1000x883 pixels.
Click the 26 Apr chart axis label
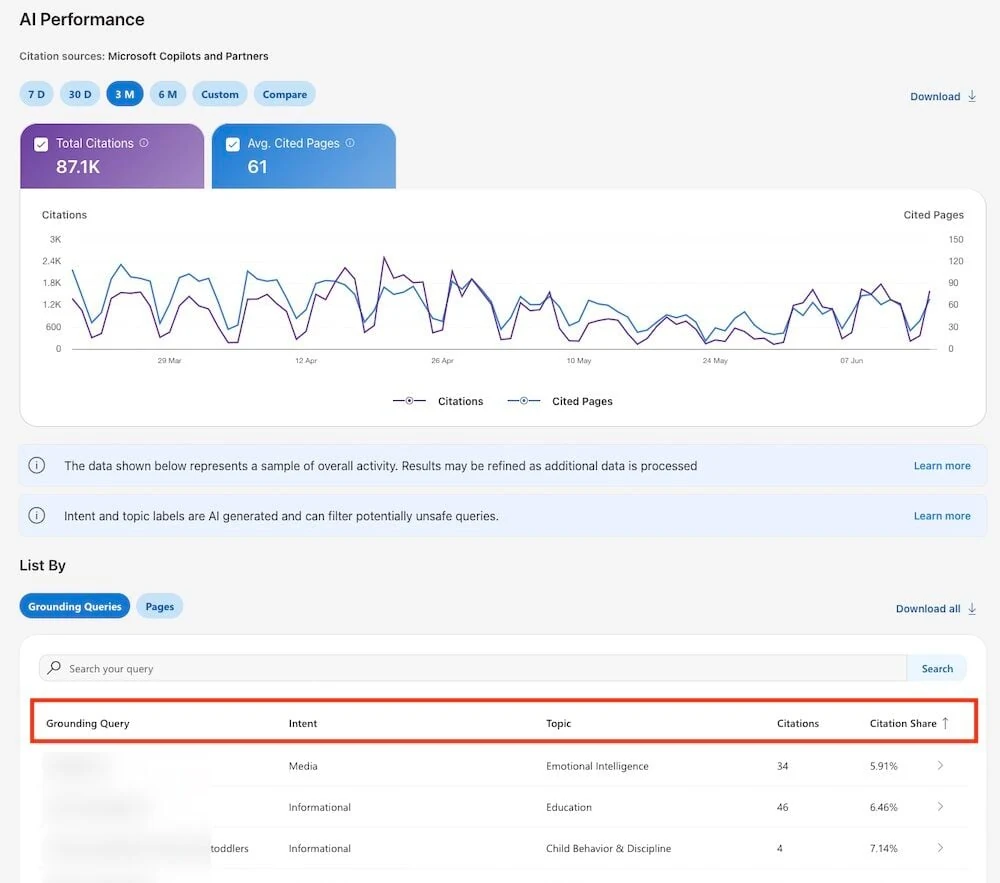tap(442, 360)
